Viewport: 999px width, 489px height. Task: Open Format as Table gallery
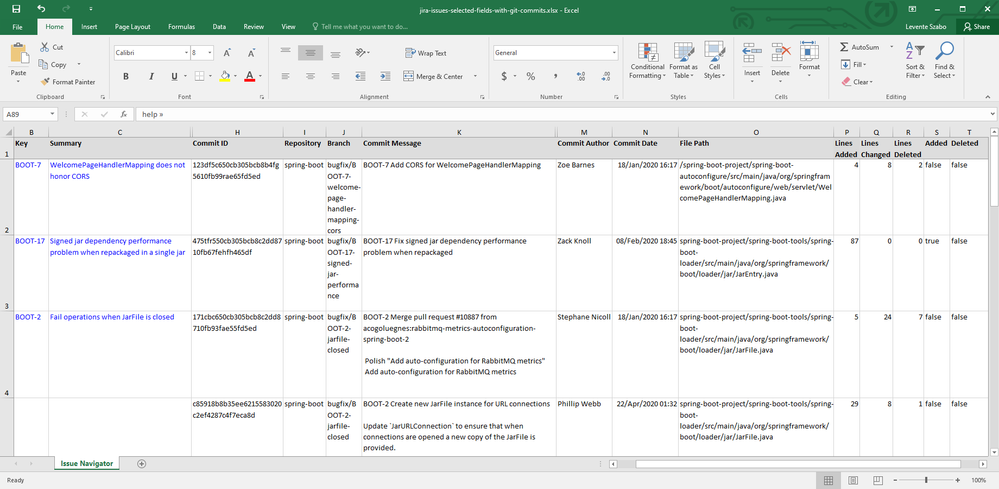[x=684, y=61]
